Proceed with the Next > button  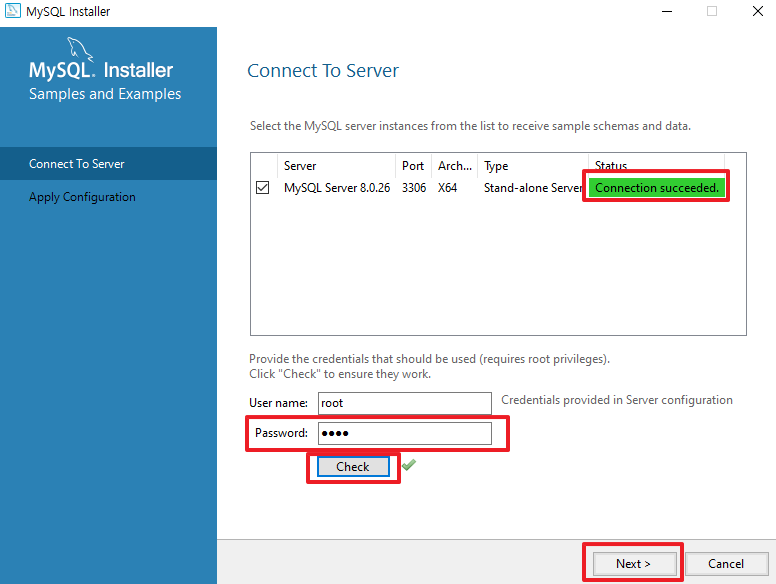tap(633, 564)
